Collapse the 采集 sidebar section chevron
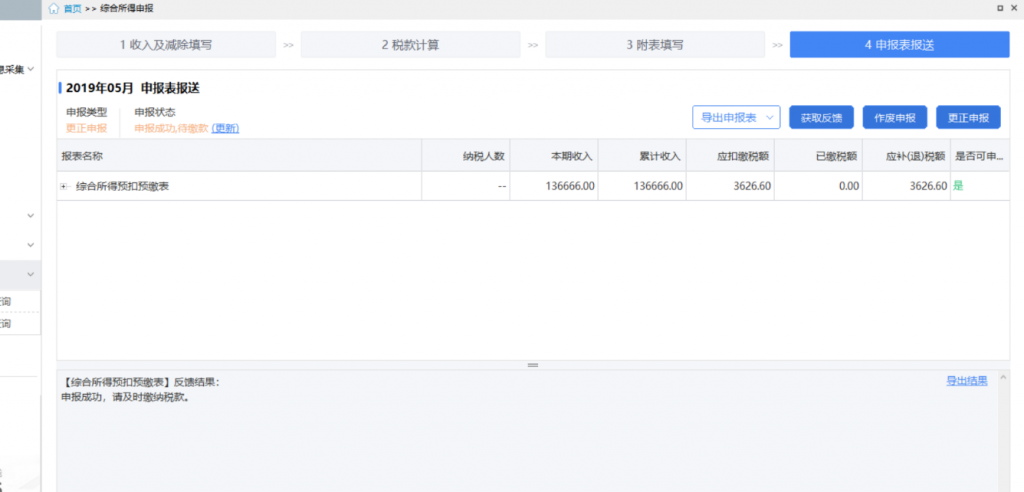The height and width of the screenshot is (492, 1024). coord(31,69)
